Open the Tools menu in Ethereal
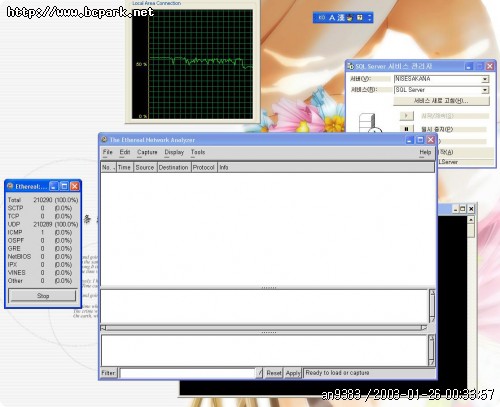The image size is (500, 407). click(x=198, y=152)
